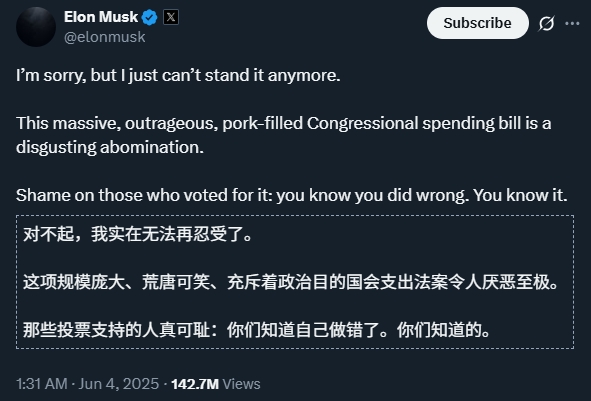Click the Subscribe button
This screenshot has width=591, height=401.
(478, 23)
